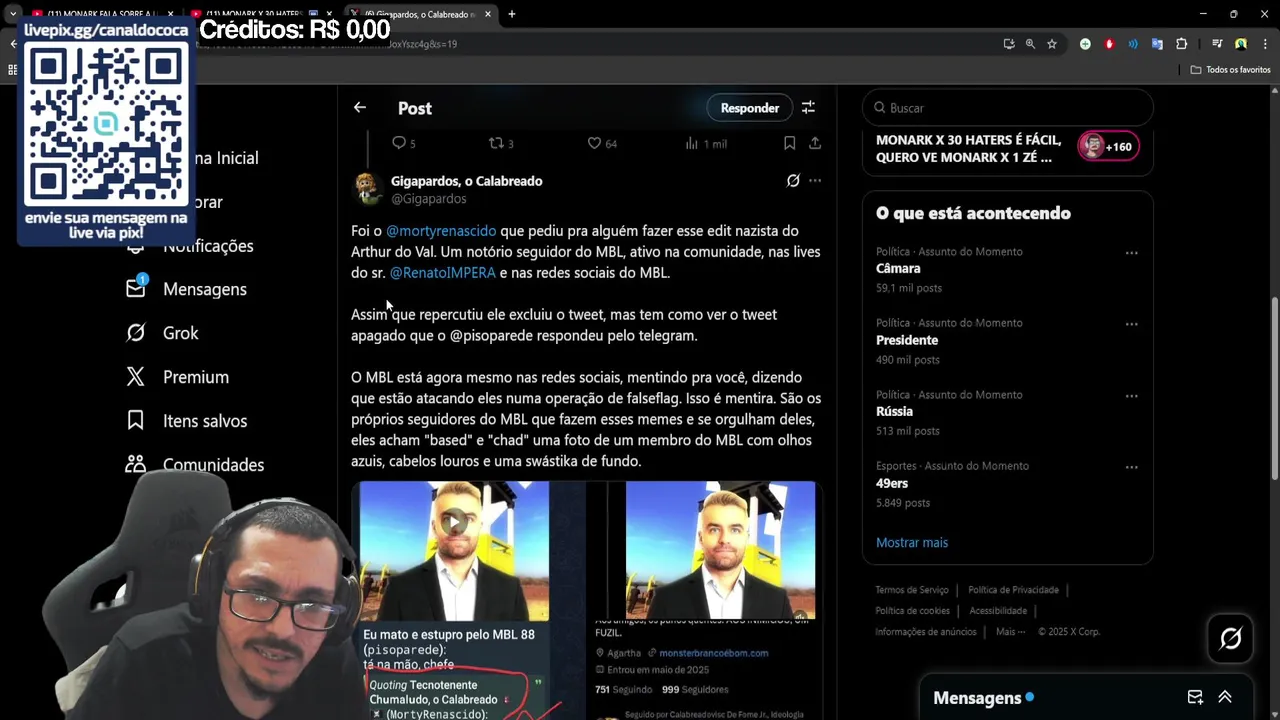This screenshot has height=720, width=1280.
Task: Open Notificações in the X sidebar
Action: [208, 246]
